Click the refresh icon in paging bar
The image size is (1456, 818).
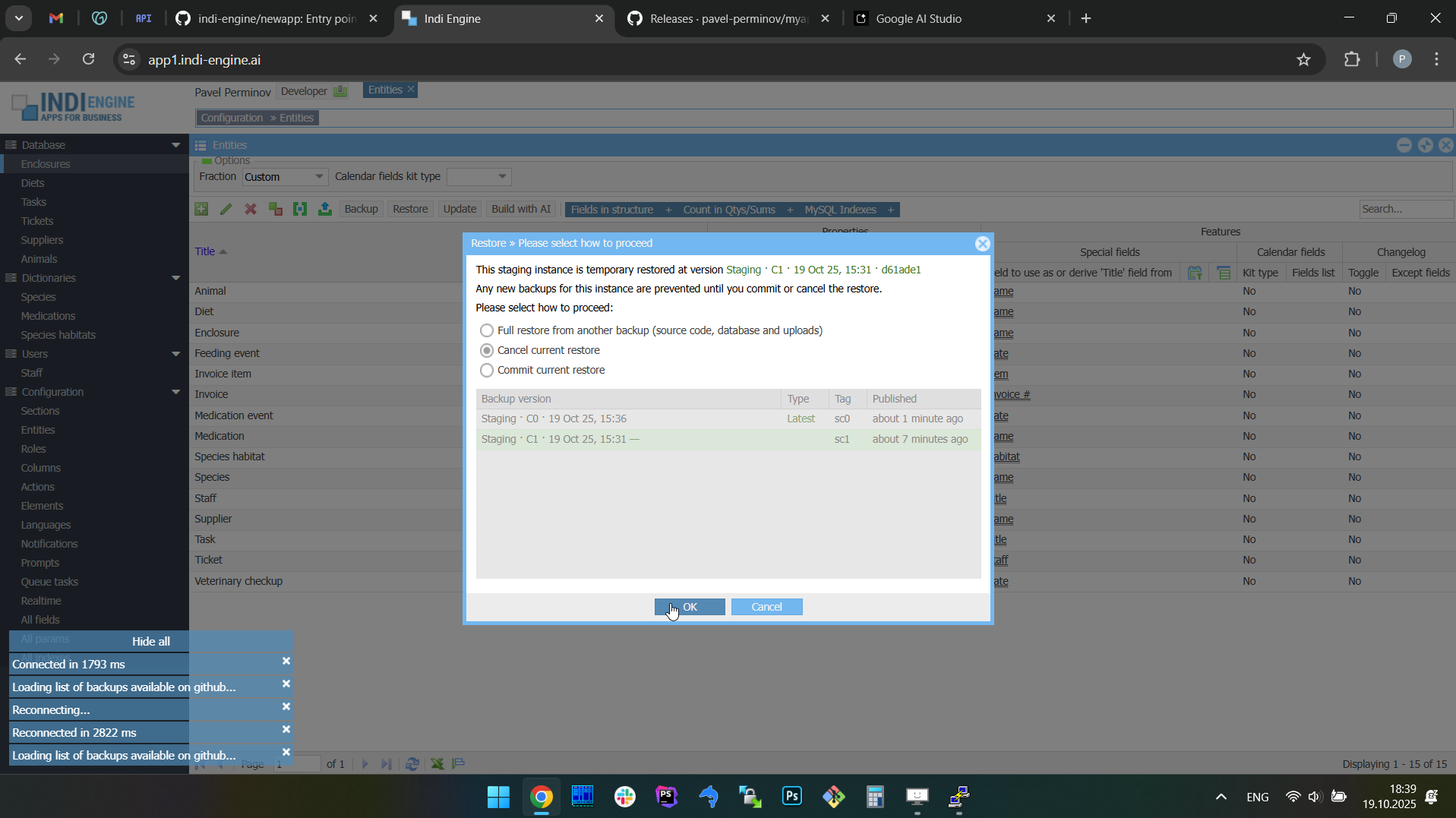coord(412,764)
